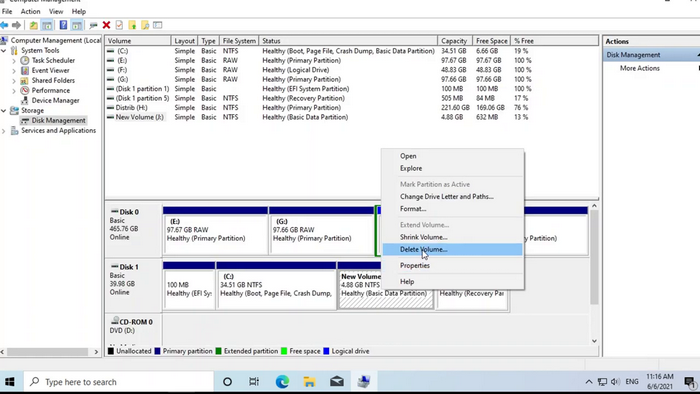Open Mail app from taskbar
The width and height of the screenshot is (700, 394).
(337, 382)
